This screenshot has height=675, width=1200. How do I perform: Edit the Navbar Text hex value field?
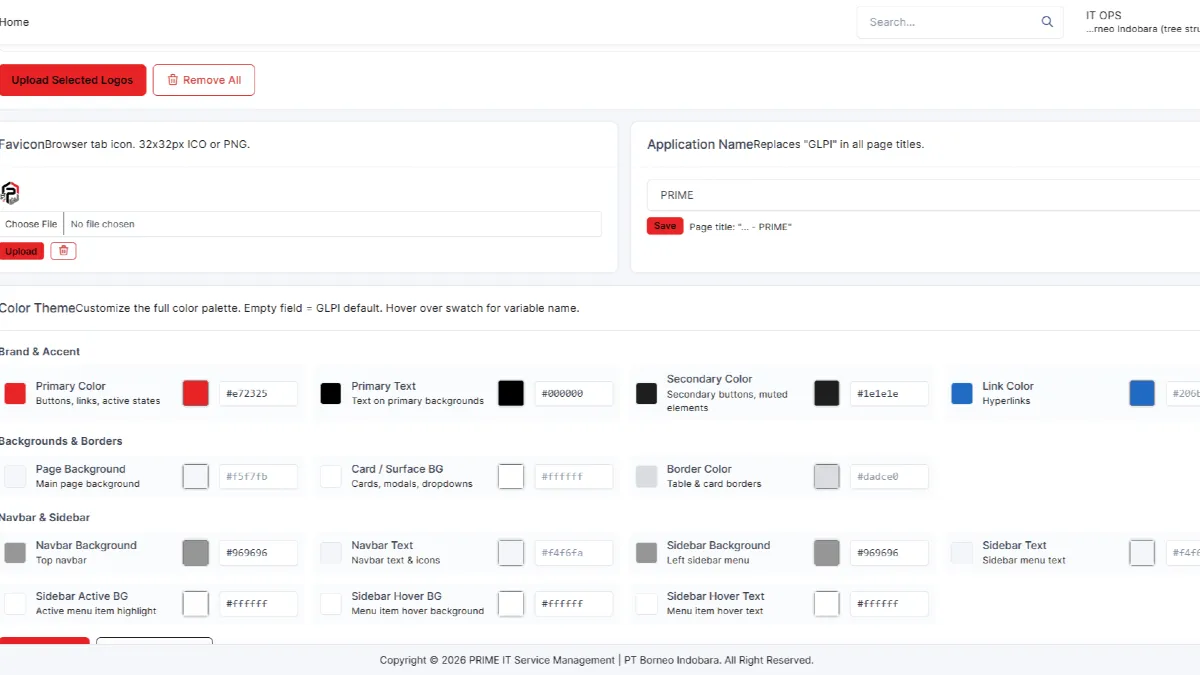click(x=574, y=553)
